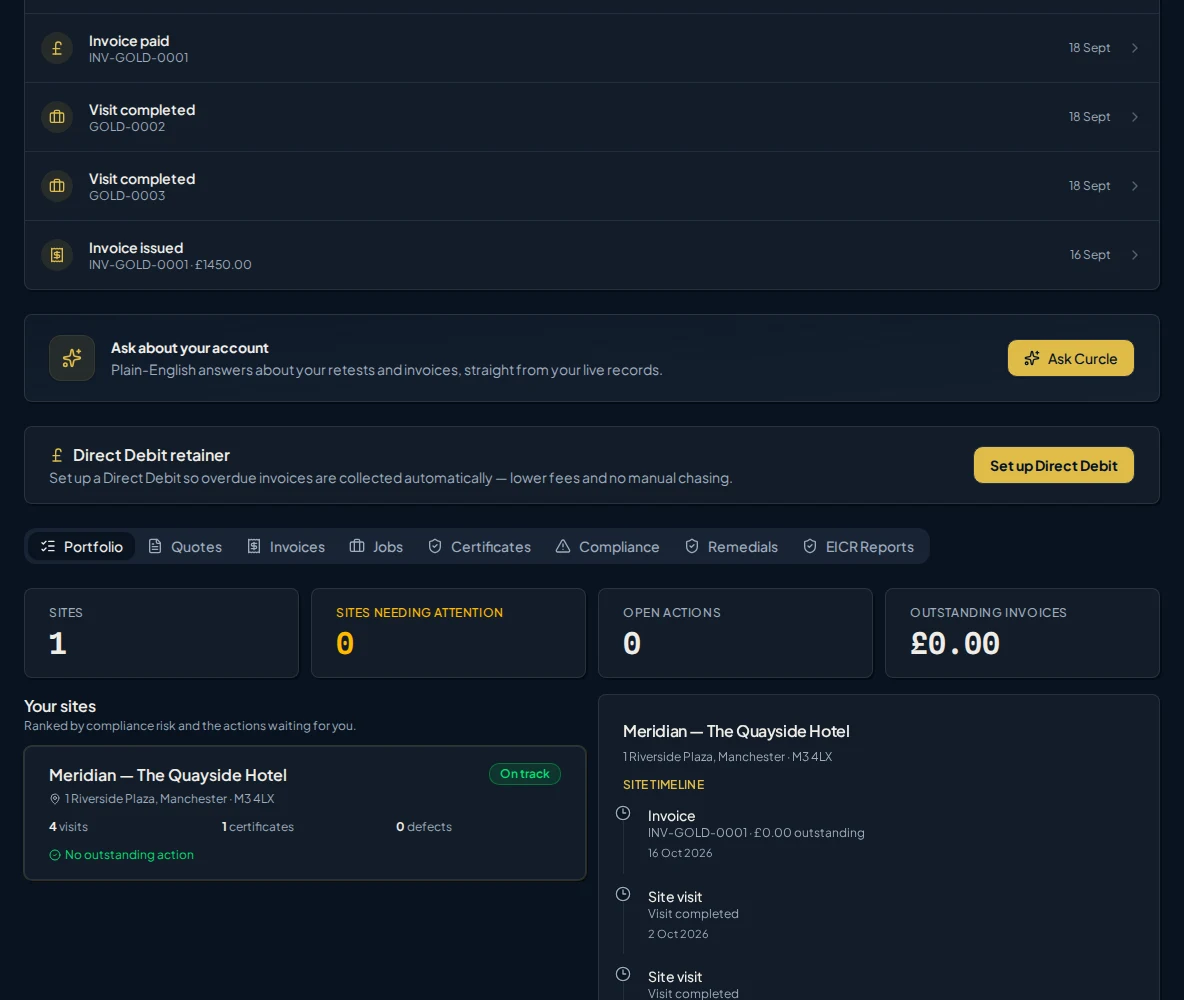This screenshot has height=1000, width=1184.
Task: Switch to the Portfolio tab
Action: click(x=82, y=546)
